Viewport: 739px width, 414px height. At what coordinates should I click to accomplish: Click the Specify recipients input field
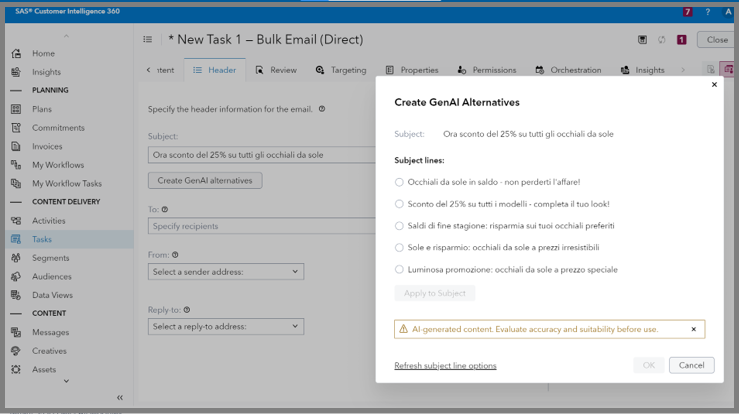point(260,226)
